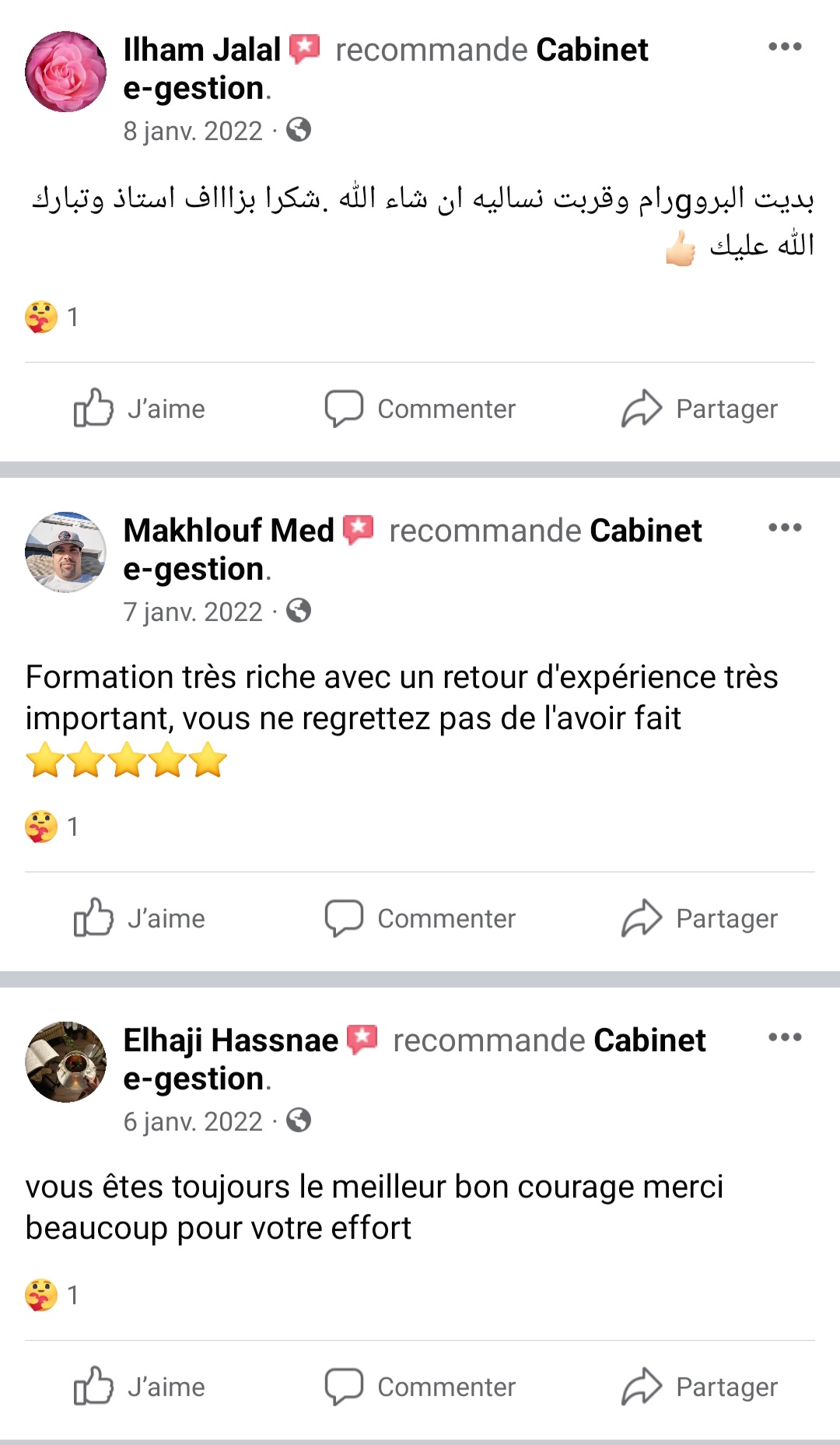This screenshot has height=1445, width=840.
Task: Comment on Makhlouf Med's review
Action: [x=420, y=918]
